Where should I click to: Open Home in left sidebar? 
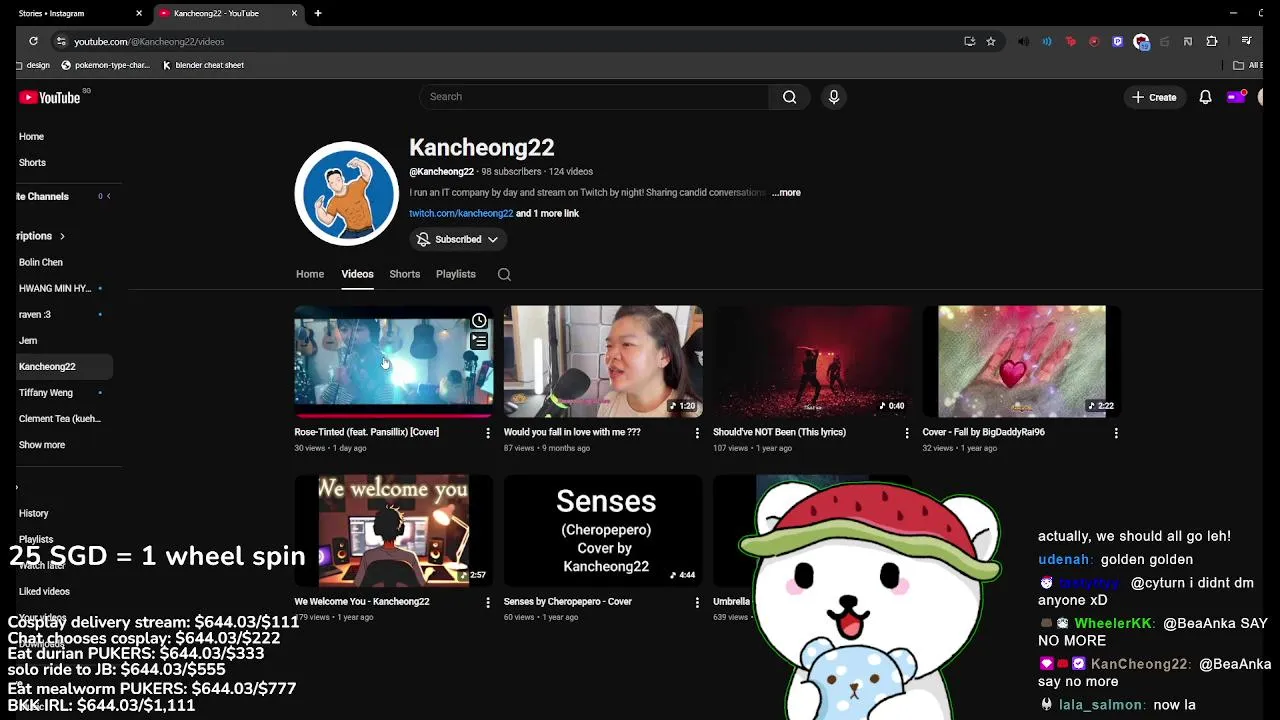(31, 136)
